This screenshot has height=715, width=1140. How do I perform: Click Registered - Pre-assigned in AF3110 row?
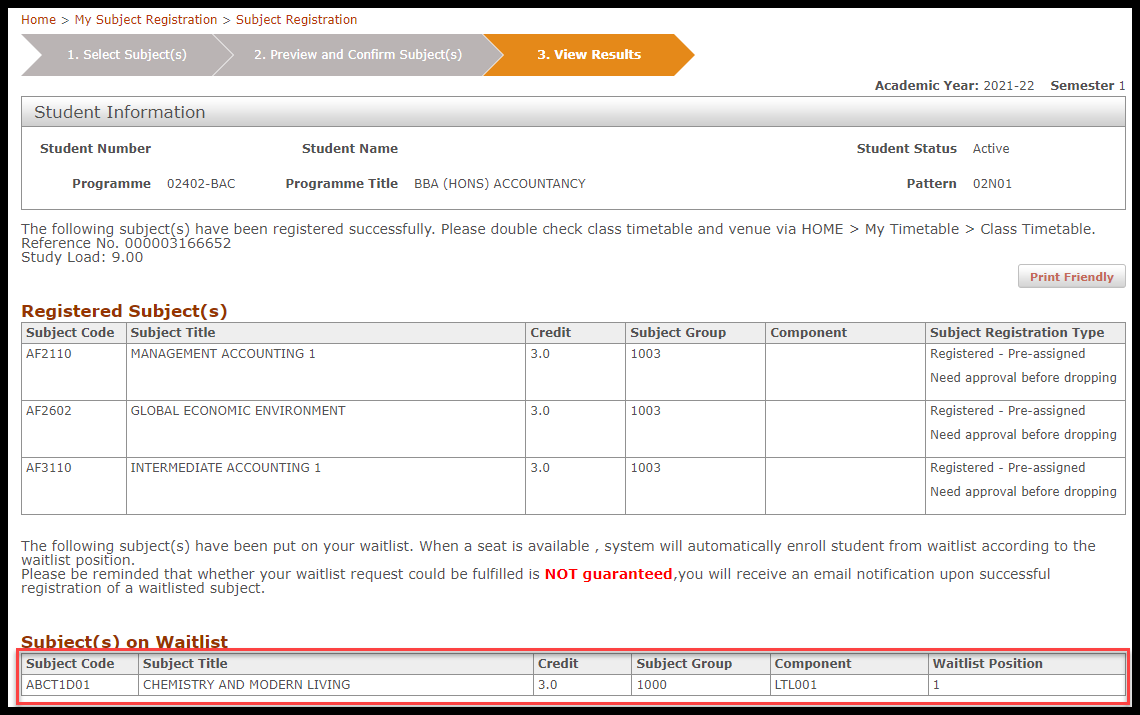1008,468
